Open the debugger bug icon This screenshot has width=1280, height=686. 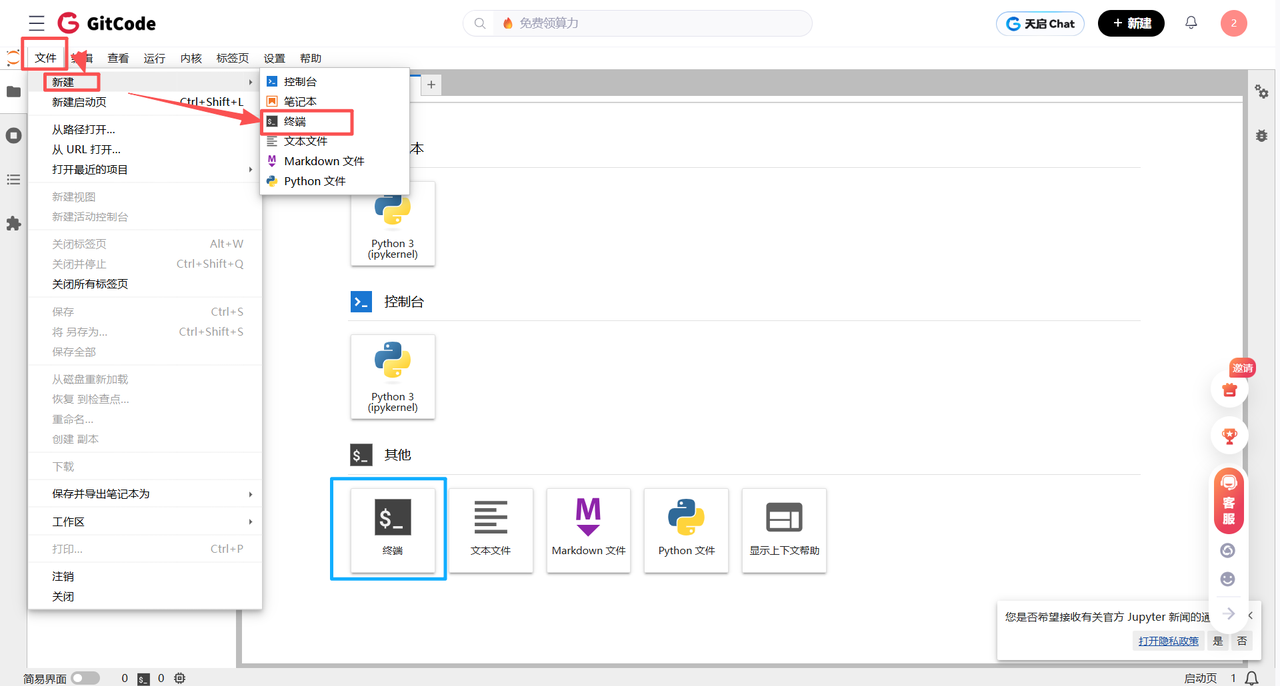[1262, 135]
